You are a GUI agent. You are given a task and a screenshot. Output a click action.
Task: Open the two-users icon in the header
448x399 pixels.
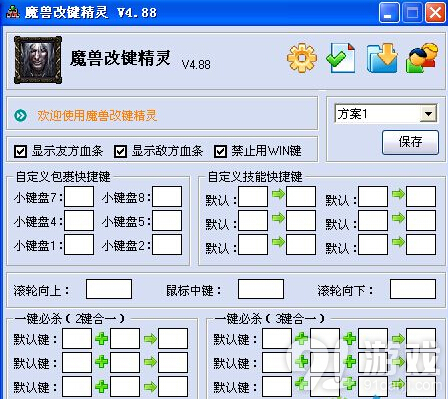(x=422, y=58)
